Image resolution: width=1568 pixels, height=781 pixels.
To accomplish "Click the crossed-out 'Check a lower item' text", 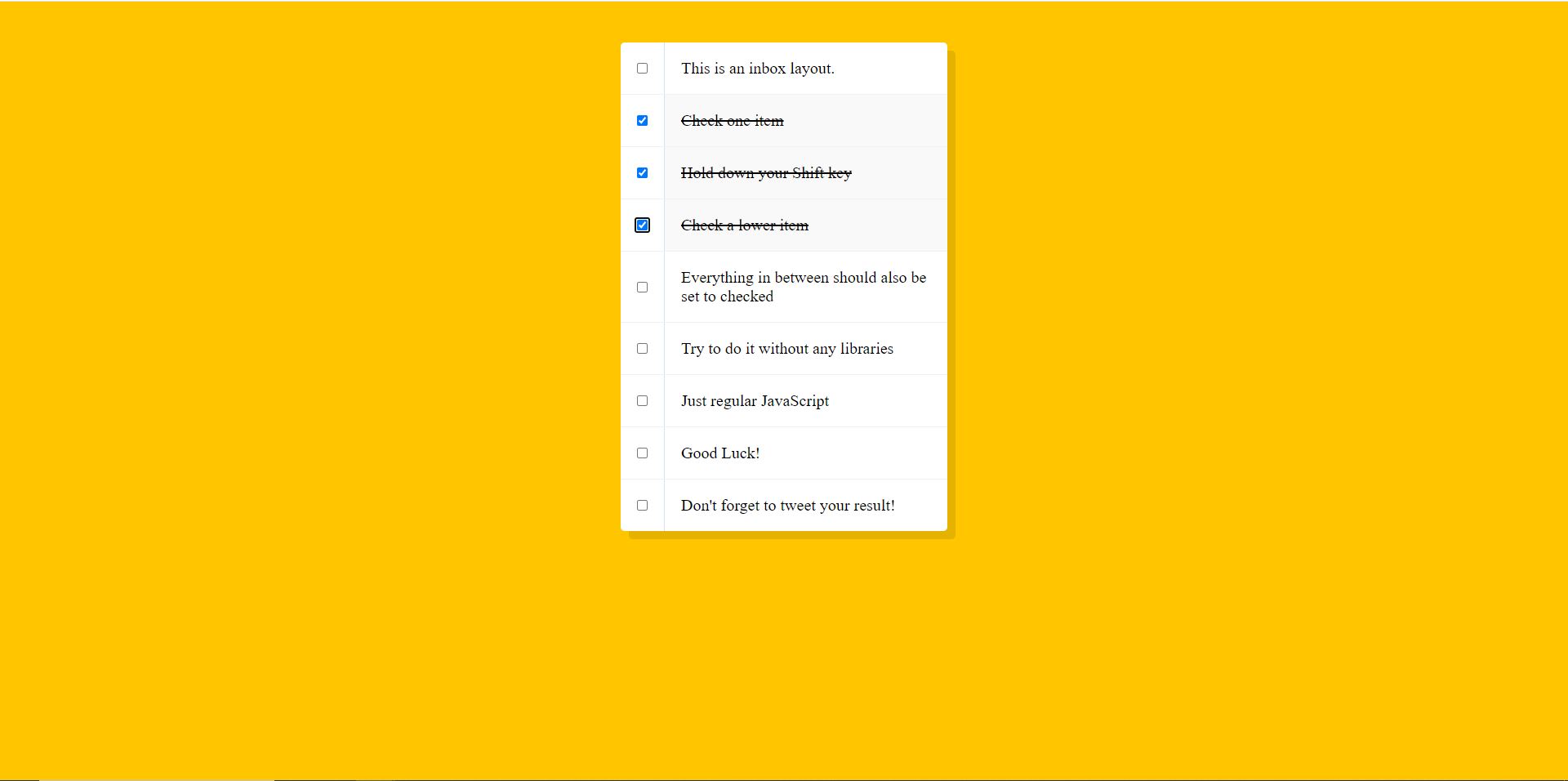I will [x=744, y=225].
